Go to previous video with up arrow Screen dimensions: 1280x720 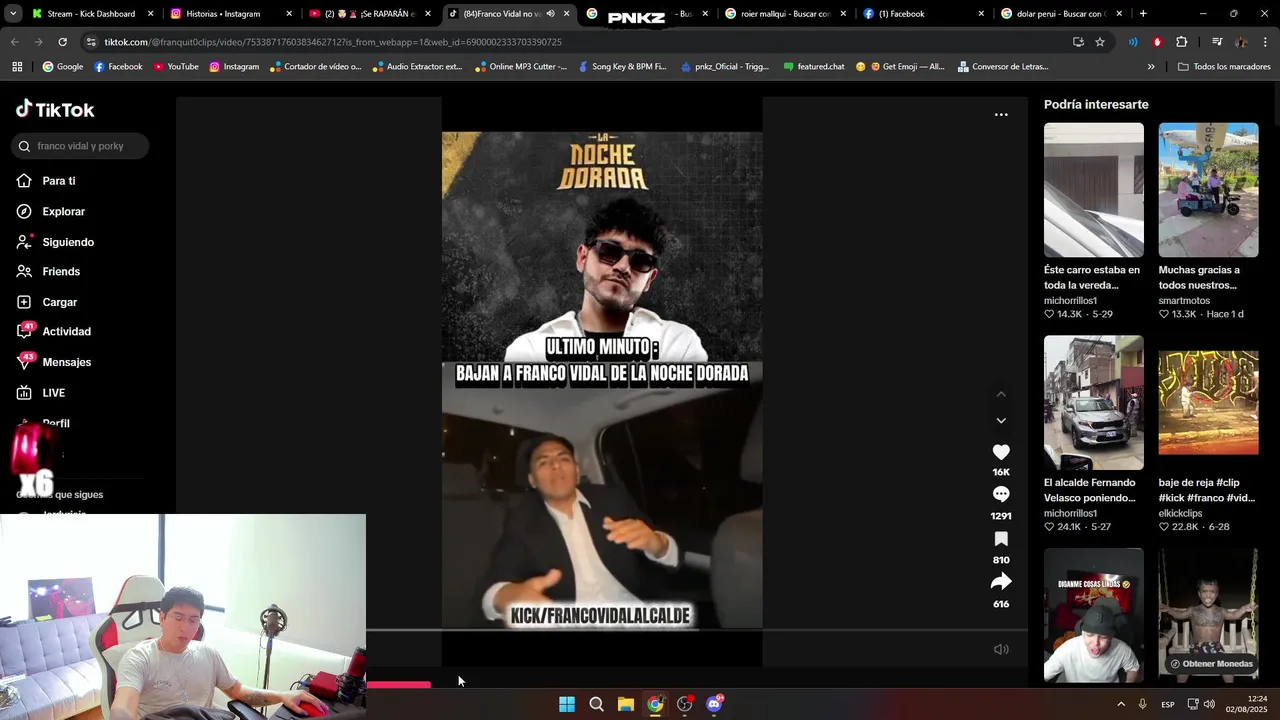1001,394
